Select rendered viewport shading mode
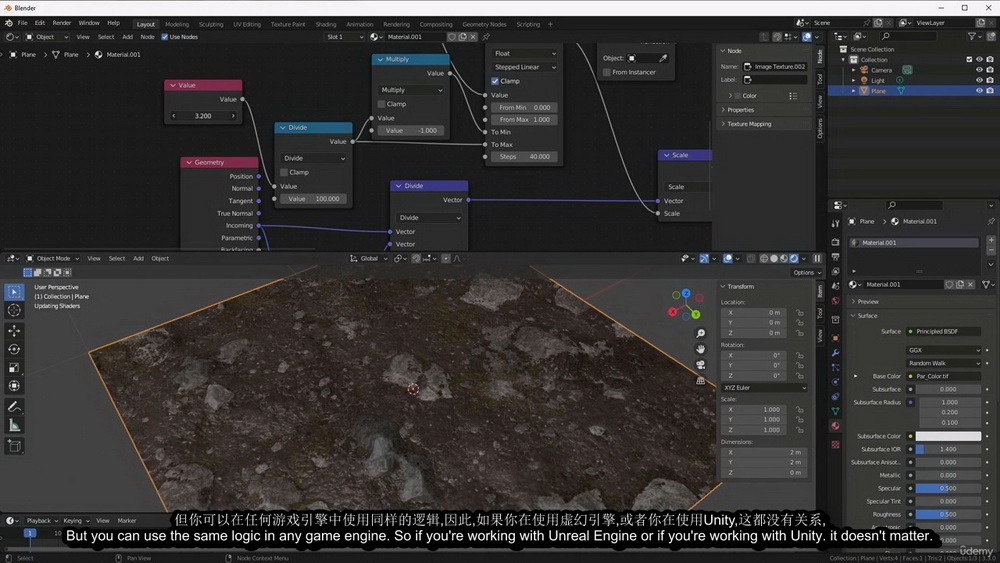 [794, 258]
